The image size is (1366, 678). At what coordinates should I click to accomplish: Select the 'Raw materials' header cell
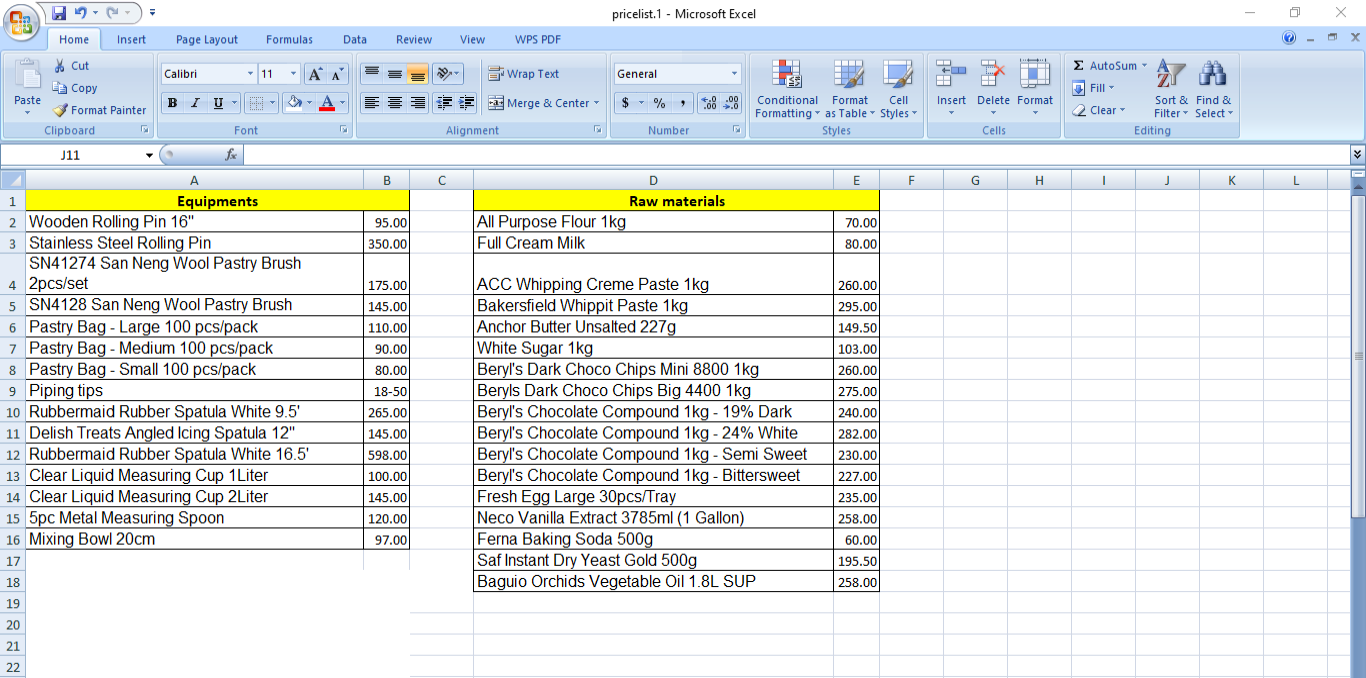676,201
